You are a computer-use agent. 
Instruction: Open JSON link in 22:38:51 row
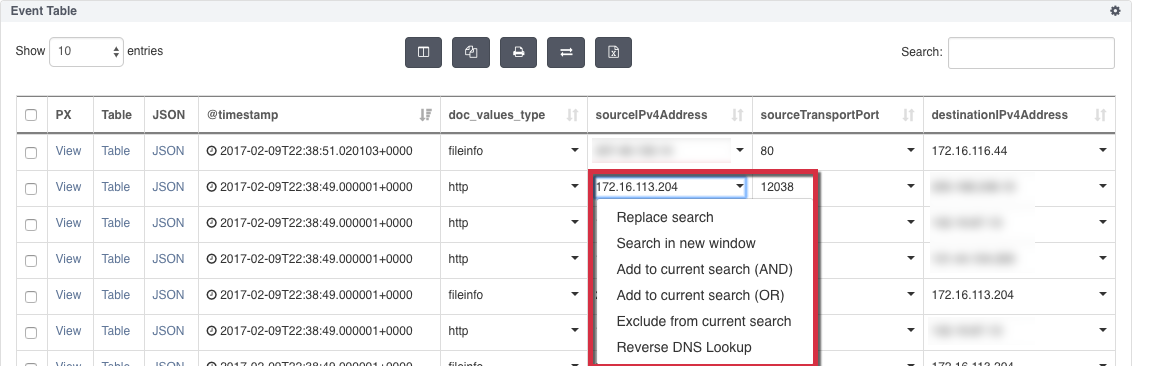[x=168, y=150]
